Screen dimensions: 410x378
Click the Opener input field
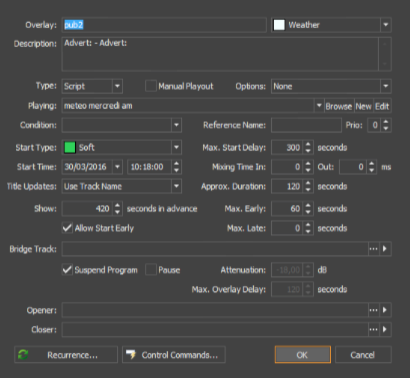click(x=215, y=310)
